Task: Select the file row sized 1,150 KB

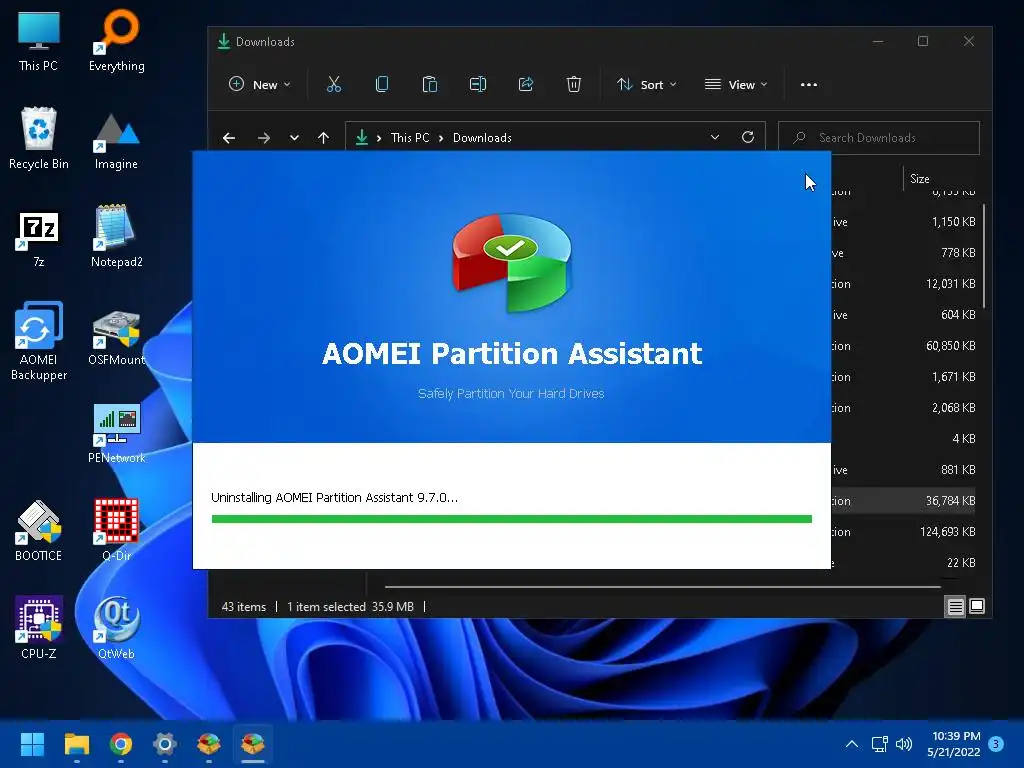Action: [904, 222]
